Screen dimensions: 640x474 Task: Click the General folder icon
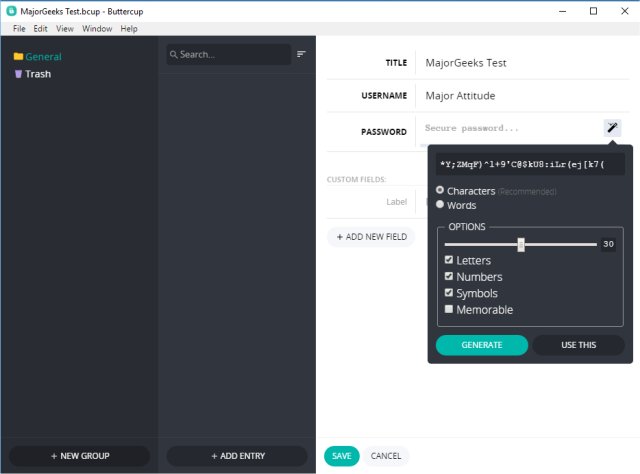pos(18,56)
